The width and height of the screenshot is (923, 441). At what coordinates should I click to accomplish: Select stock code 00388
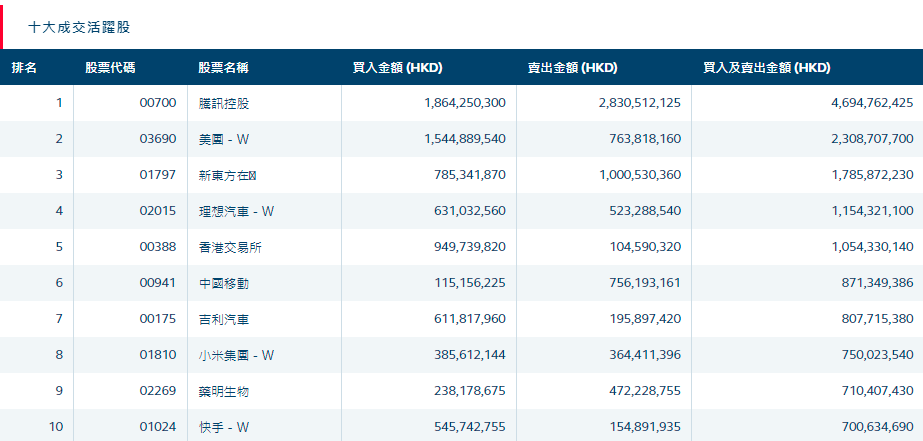tap(158, 247)
